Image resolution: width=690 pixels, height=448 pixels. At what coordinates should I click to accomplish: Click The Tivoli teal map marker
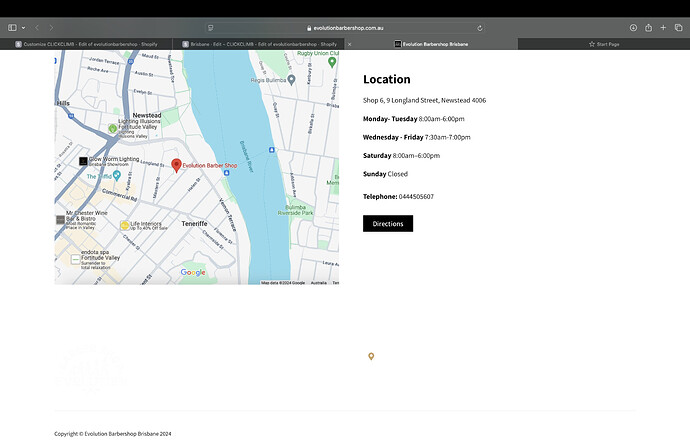point(117,176)
